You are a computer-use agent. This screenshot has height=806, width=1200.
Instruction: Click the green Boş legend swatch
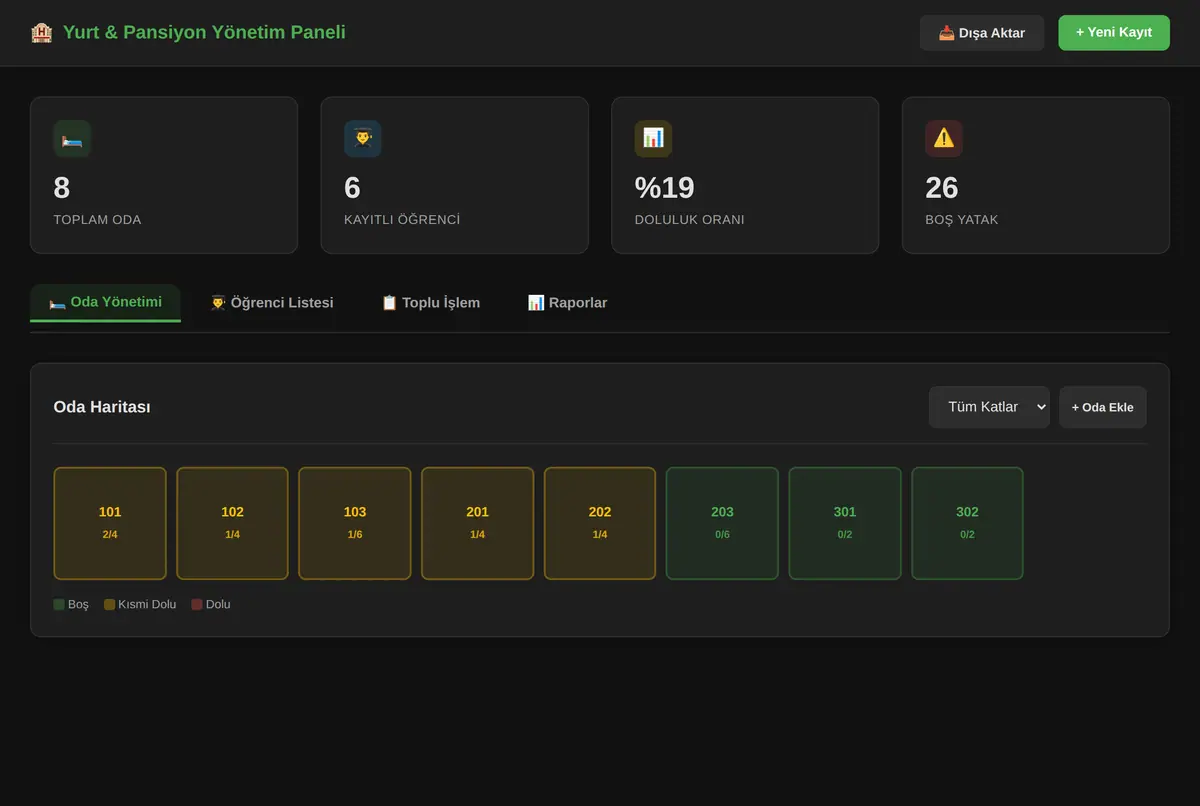tap(59, 605)
